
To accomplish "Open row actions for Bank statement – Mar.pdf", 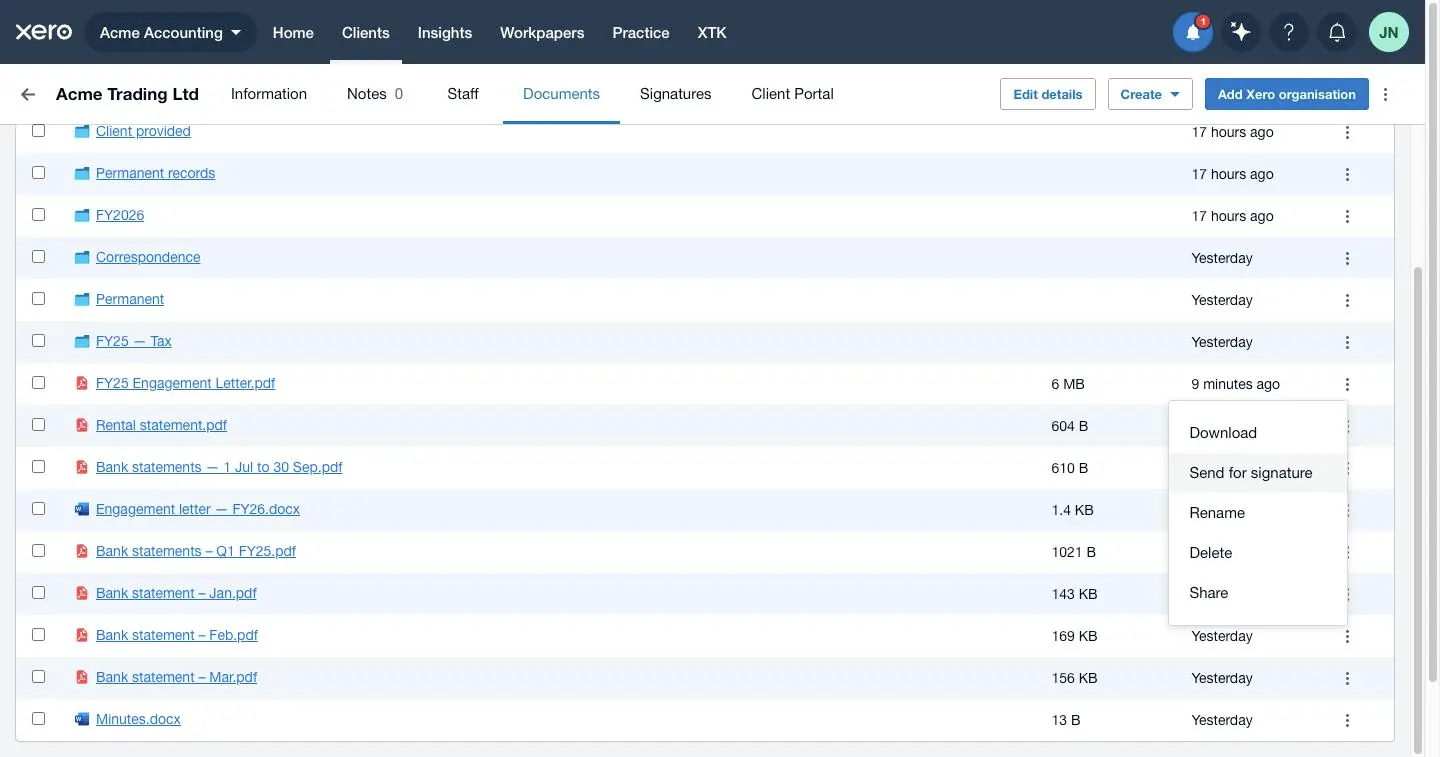I will pos(1348,678).
